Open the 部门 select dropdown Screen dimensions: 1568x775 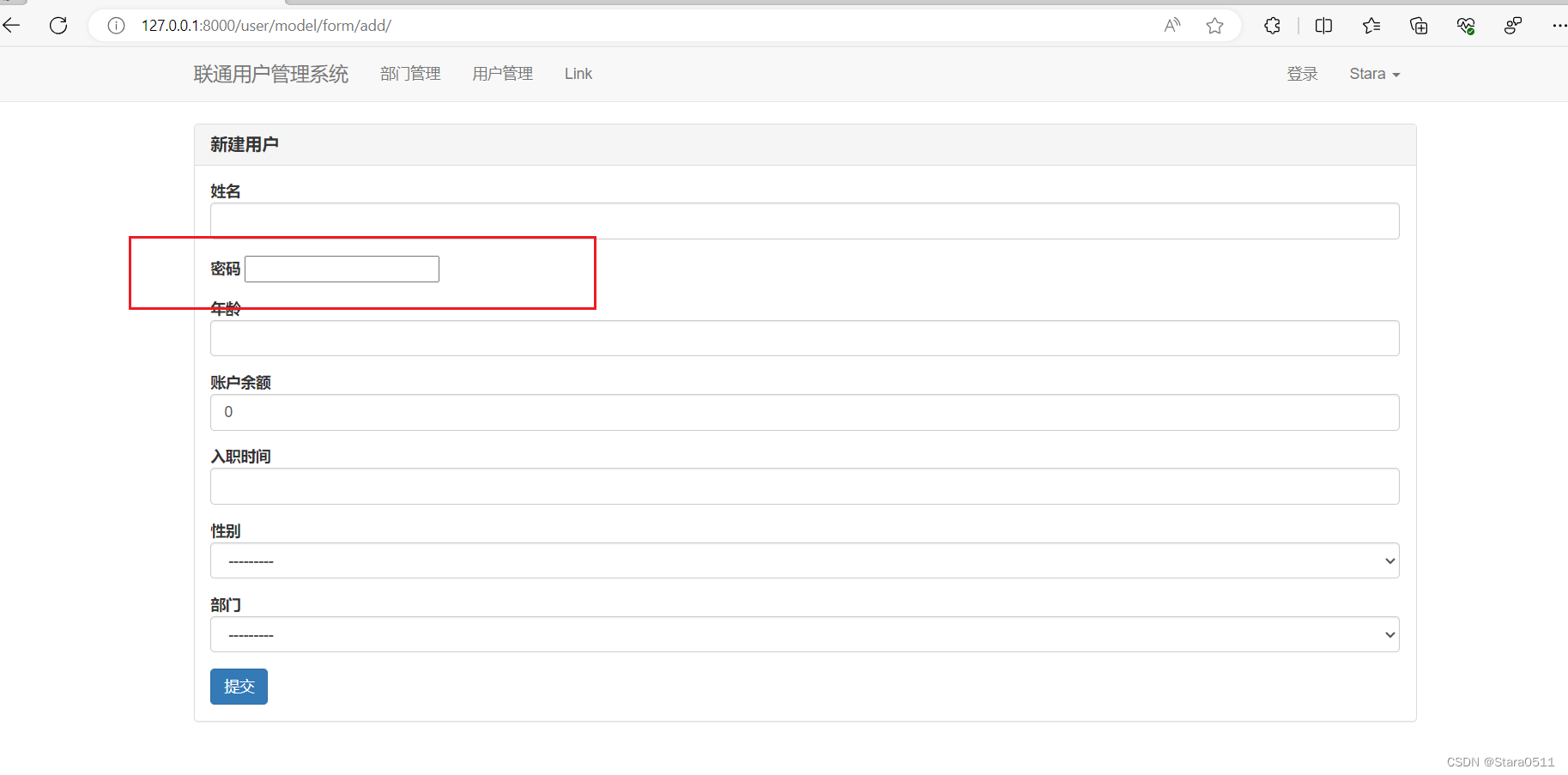click(x=804, y=634)
